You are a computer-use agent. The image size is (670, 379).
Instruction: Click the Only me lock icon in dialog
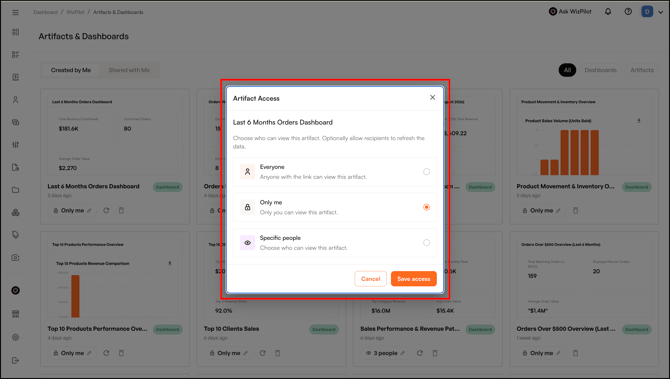click(247, 207)
